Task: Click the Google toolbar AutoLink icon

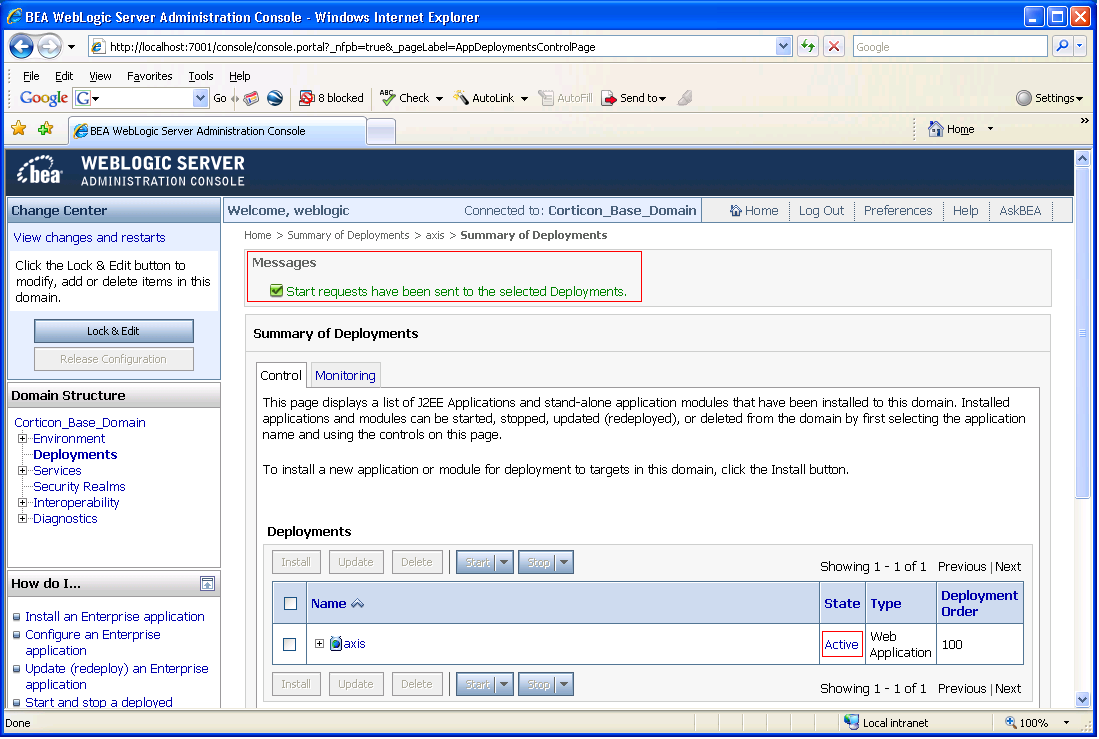Action: click(461, 97)
